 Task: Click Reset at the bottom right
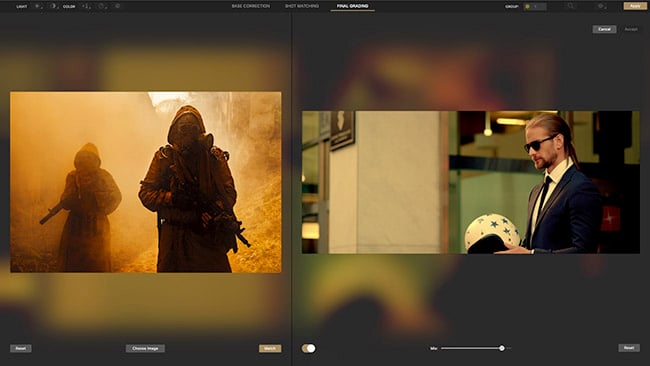click(x=629, y=348)
